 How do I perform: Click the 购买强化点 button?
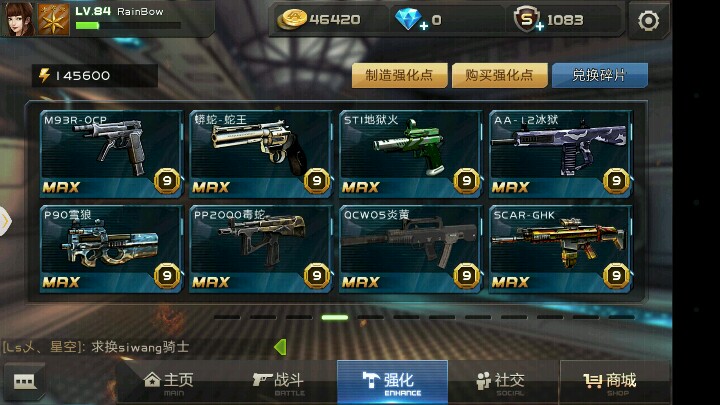pos(500,75)
